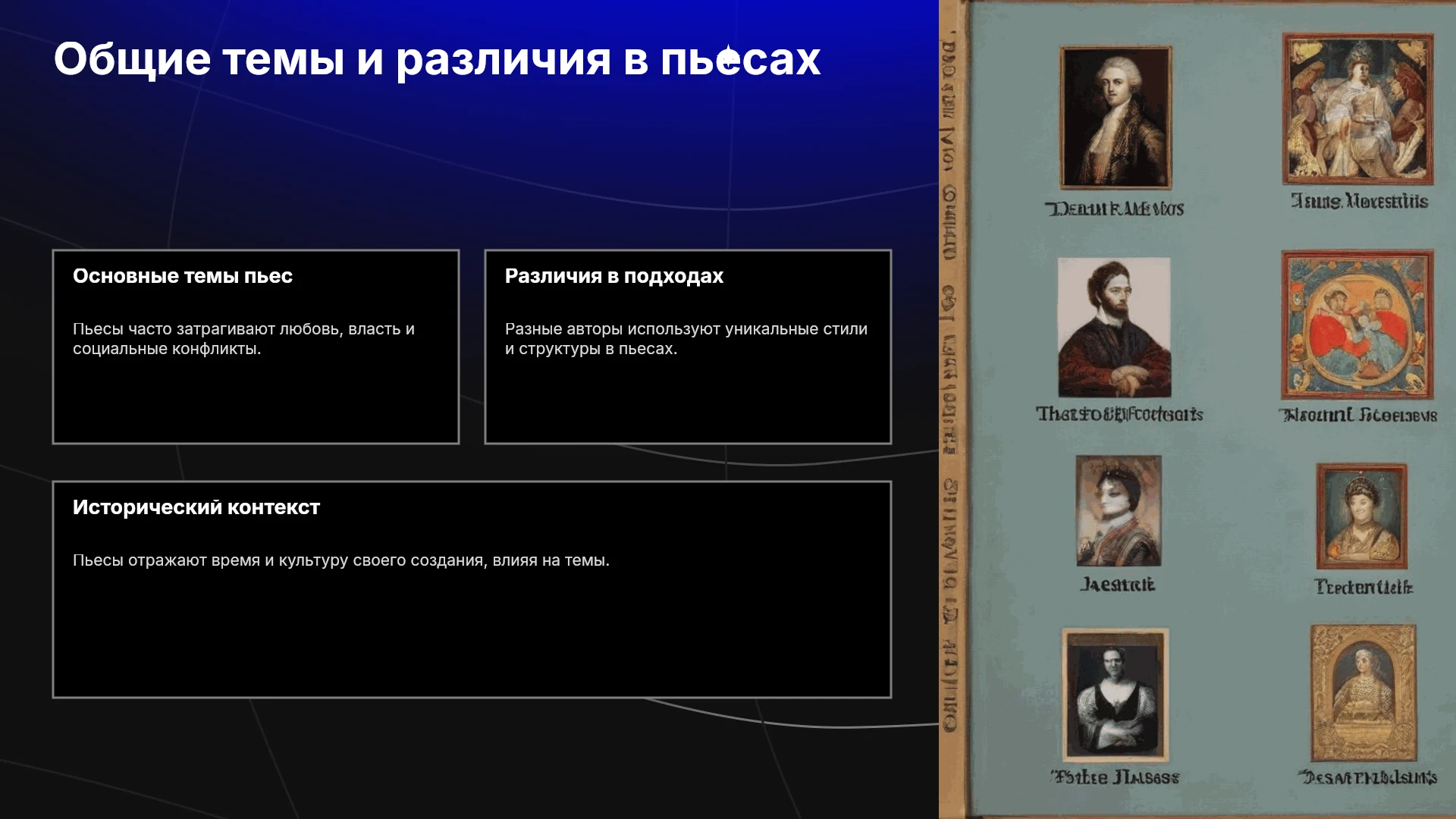Click the black-and-white portrait at bottom left
This screenshot has width=1456, height=819.
pyautogui.click(x=1116, y=695)
